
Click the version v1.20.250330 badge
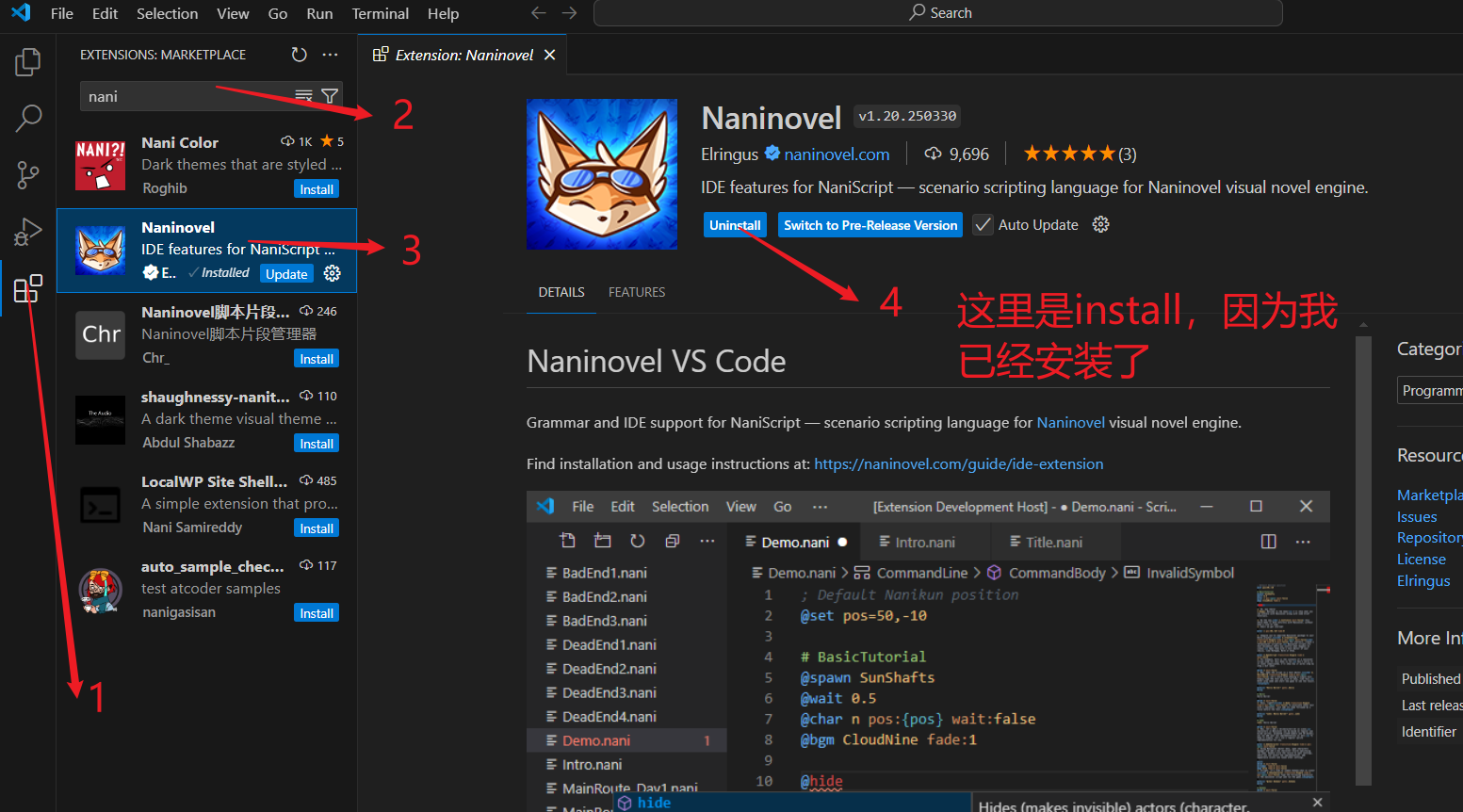[x=907, y=116]
